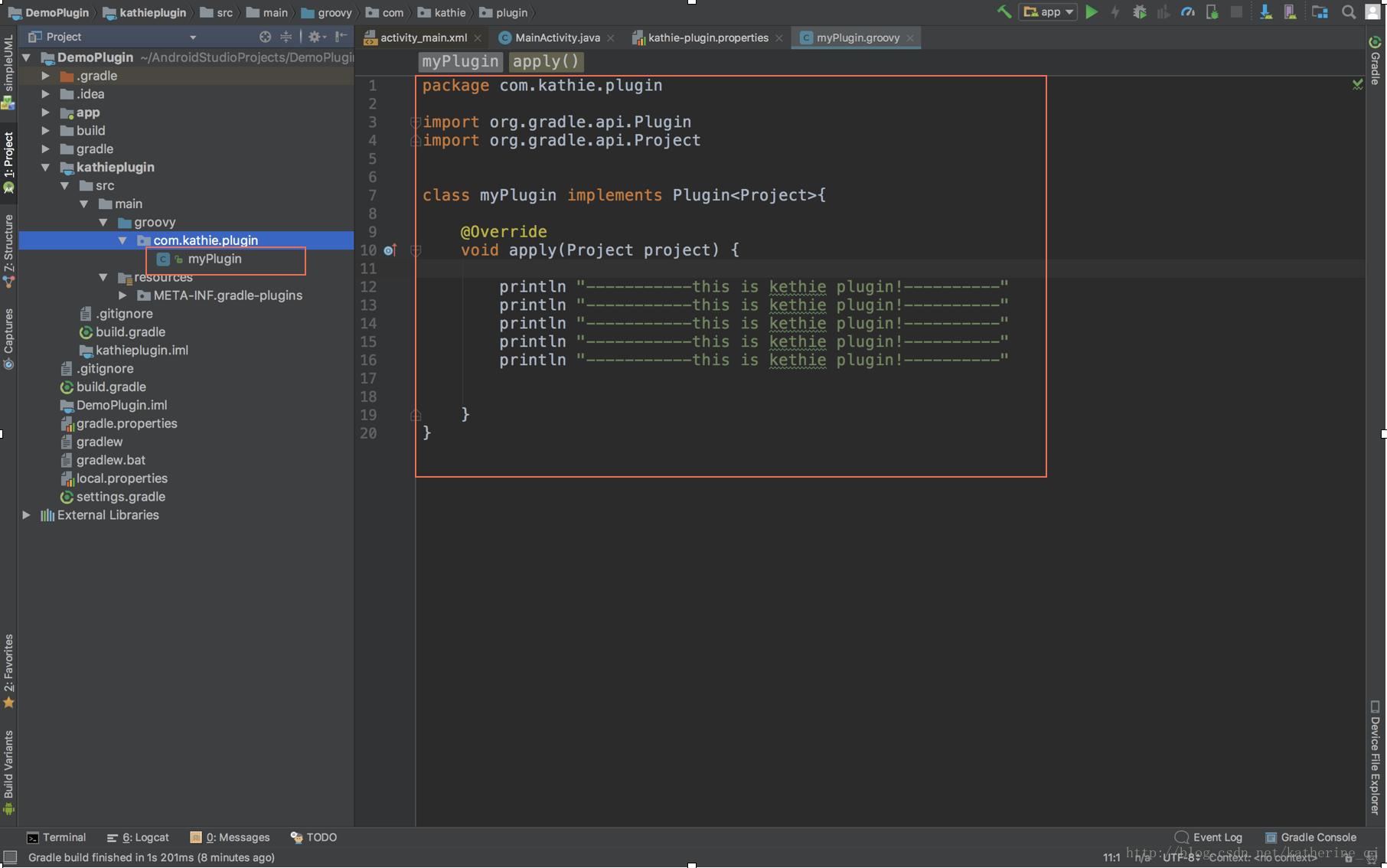Open the Logcat tool window
This screenshot has height=868, width=1387.
(x=138, y=837)
